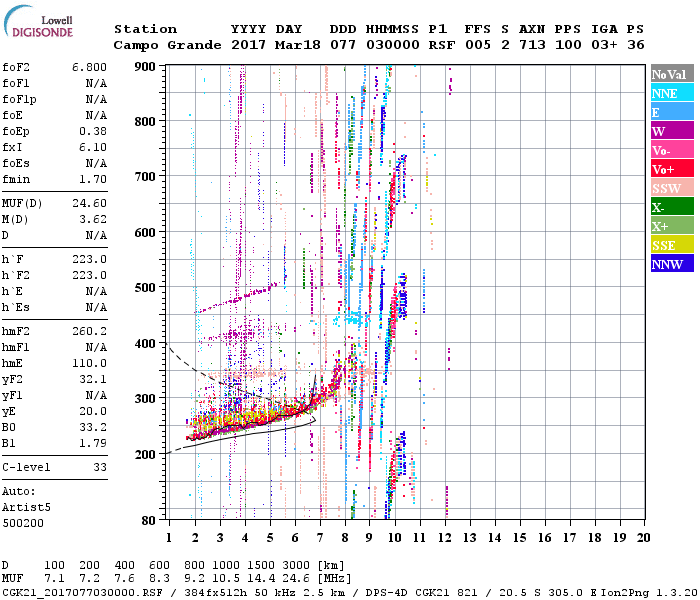Click the fxI value 6.10
The height and width of the screenshot is (600, 700).
point(93,147)
